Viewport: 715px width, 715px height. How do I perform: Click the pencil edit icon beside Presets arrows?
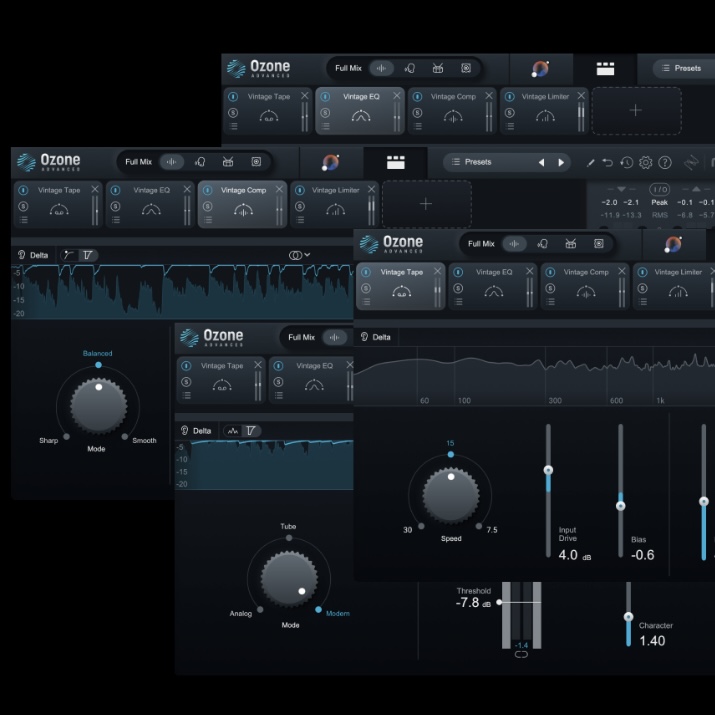pyautogui.click(x=591, y=162)
